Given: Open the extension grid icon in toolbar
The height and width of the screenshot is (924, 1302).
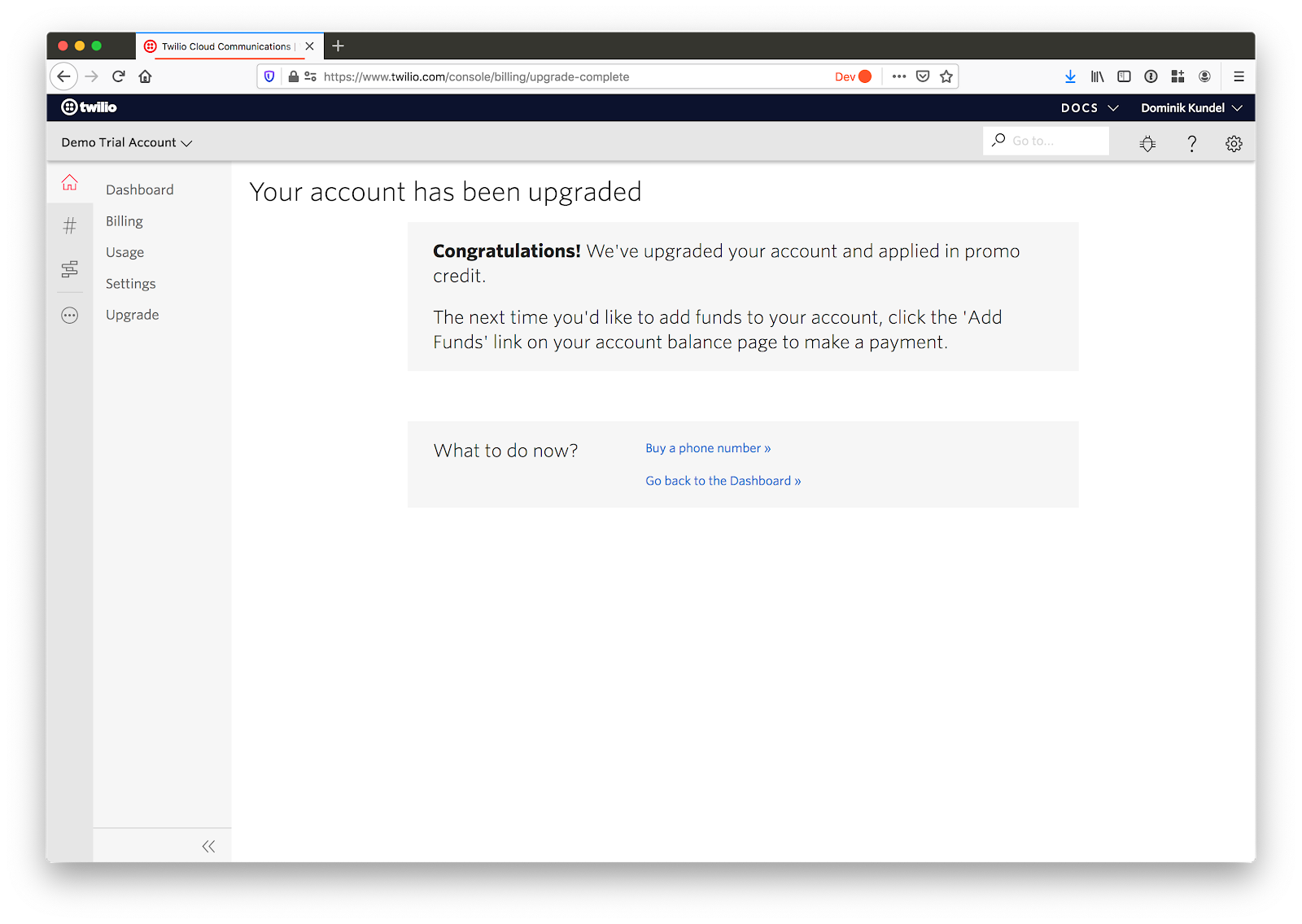Looking at the screenshot, I should (x=1177, y=76).
